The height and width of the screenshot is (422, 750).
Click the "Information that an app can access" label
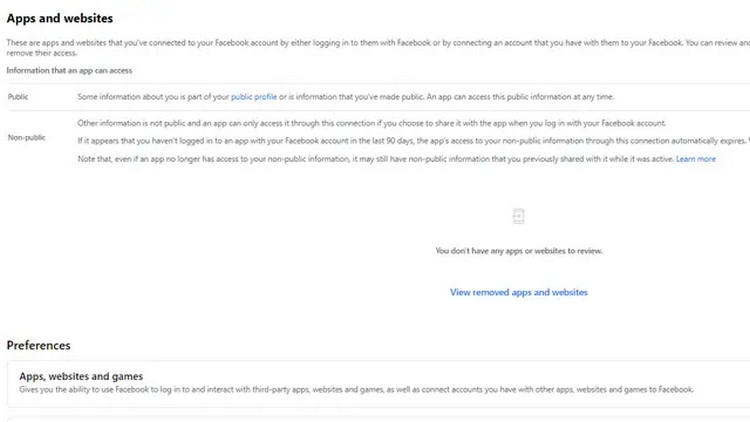tap(69, 70)
